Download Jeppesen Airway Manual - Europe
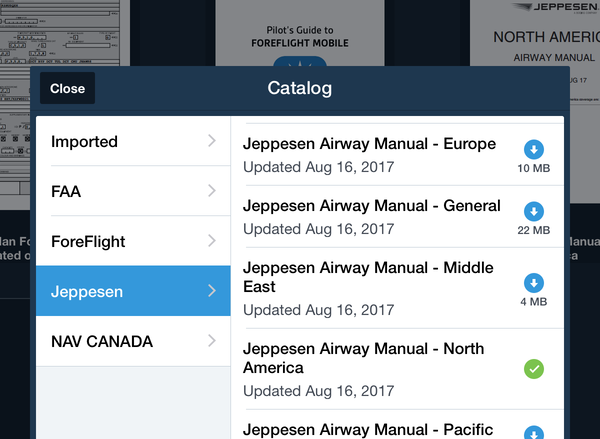Viewport: 600px width, 439px height. (534, 150)
